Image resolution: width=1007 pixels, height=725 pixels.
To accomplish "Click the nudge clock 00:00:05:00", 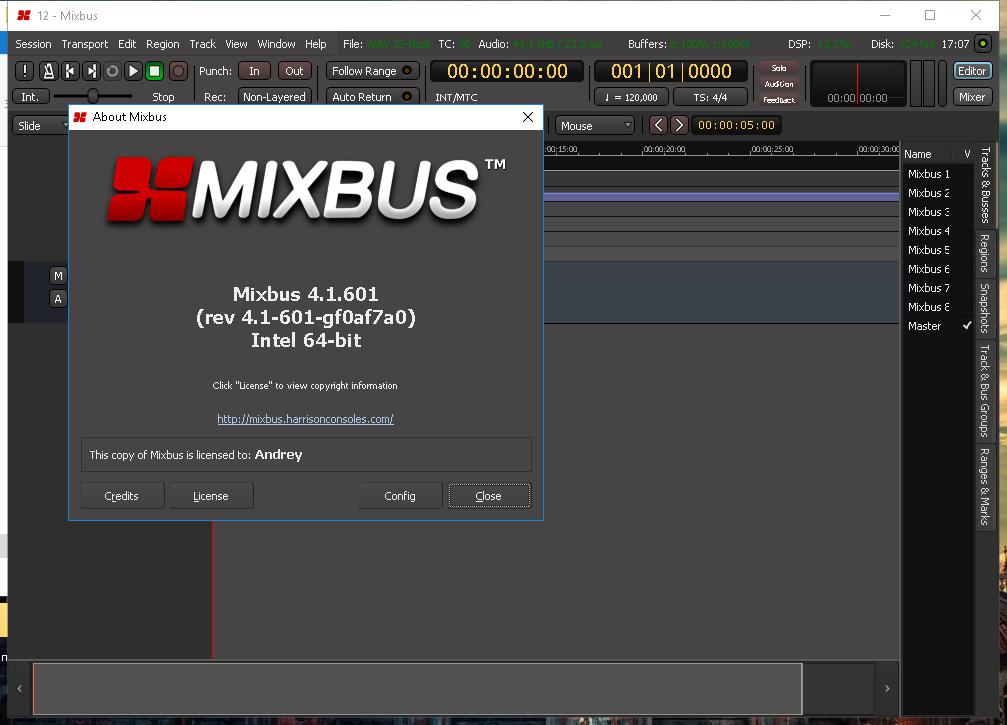I will coord(736,125).
